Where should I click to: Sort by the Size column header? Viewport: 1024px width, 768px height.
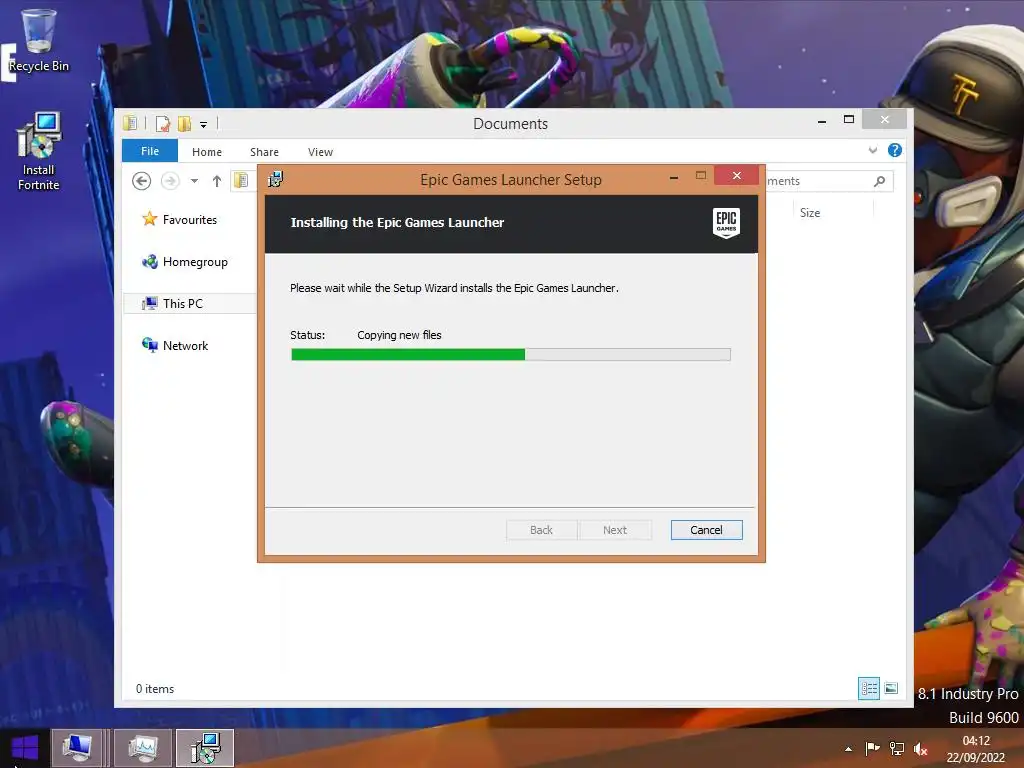810,213
